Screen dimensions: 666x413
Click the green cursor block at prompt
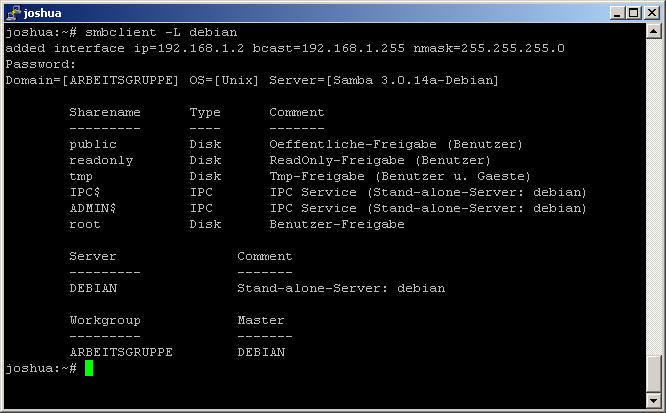pos(89,368)
